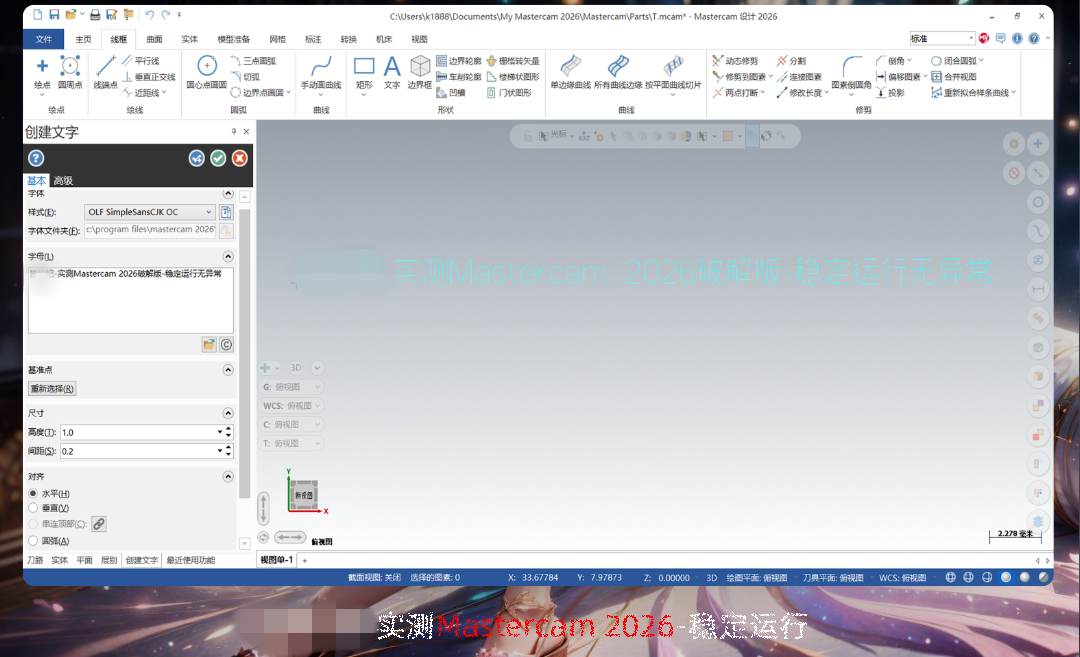This screenshot has height=657, width=1080.
Task: Select the 边界框 bounding box tool
Action: (419, 74)
